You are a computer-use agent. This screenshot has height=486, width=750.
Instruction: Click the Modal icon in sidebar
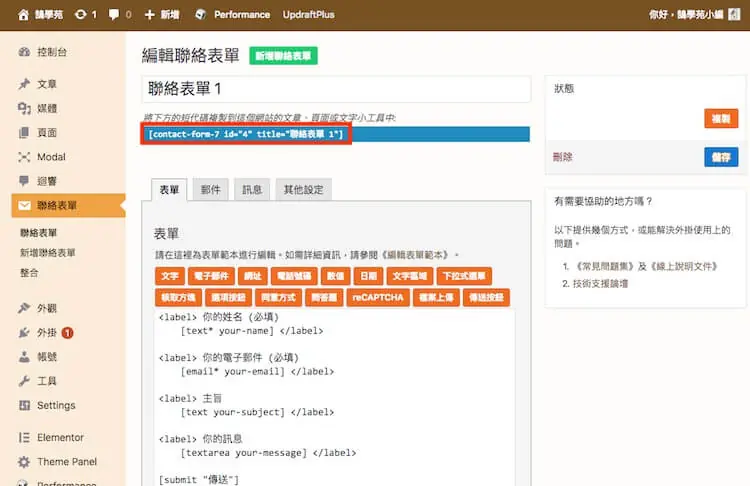[x=24, y=157]
